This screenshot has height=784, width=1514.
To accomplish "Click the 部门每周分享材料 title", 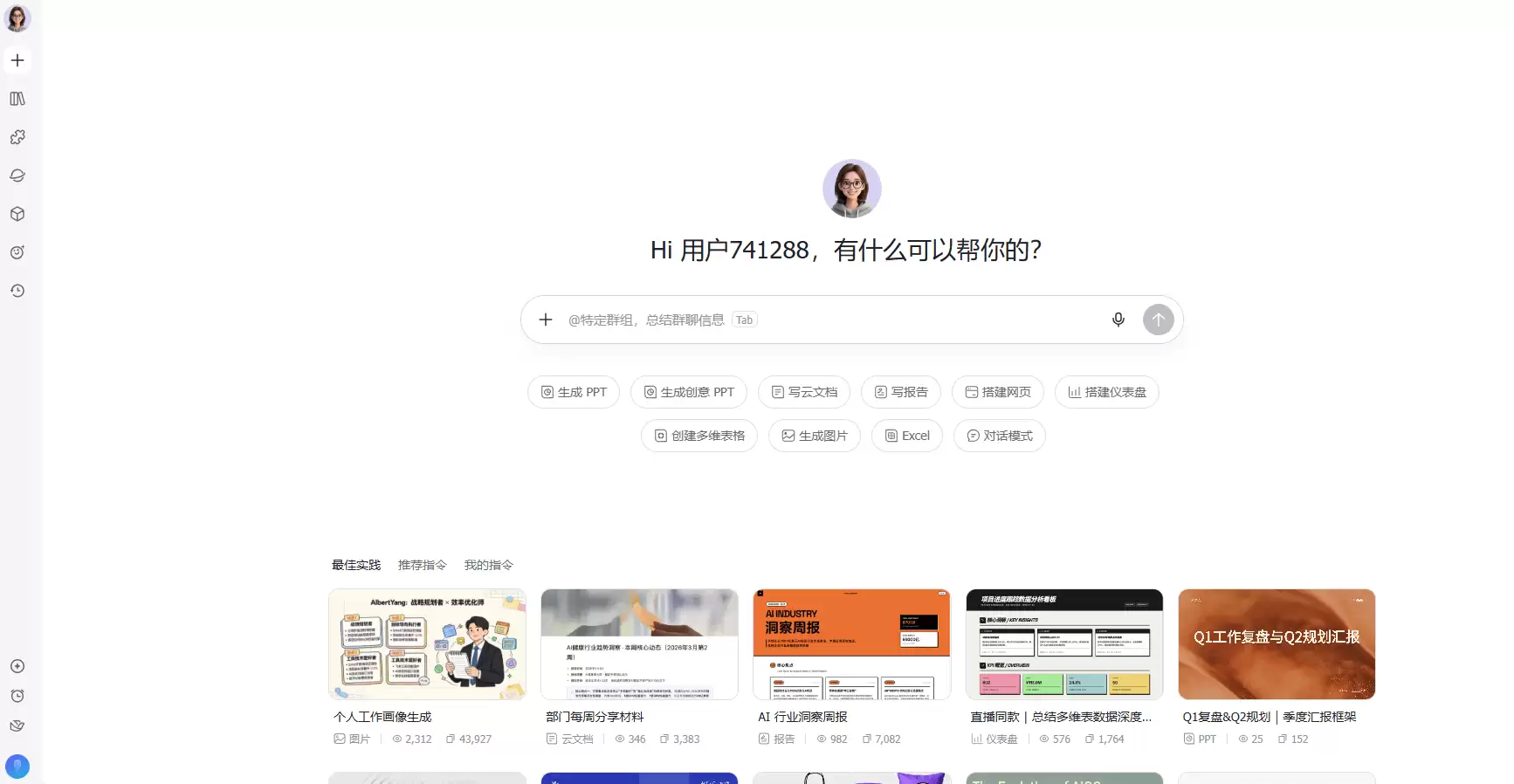I will point(595,717).
